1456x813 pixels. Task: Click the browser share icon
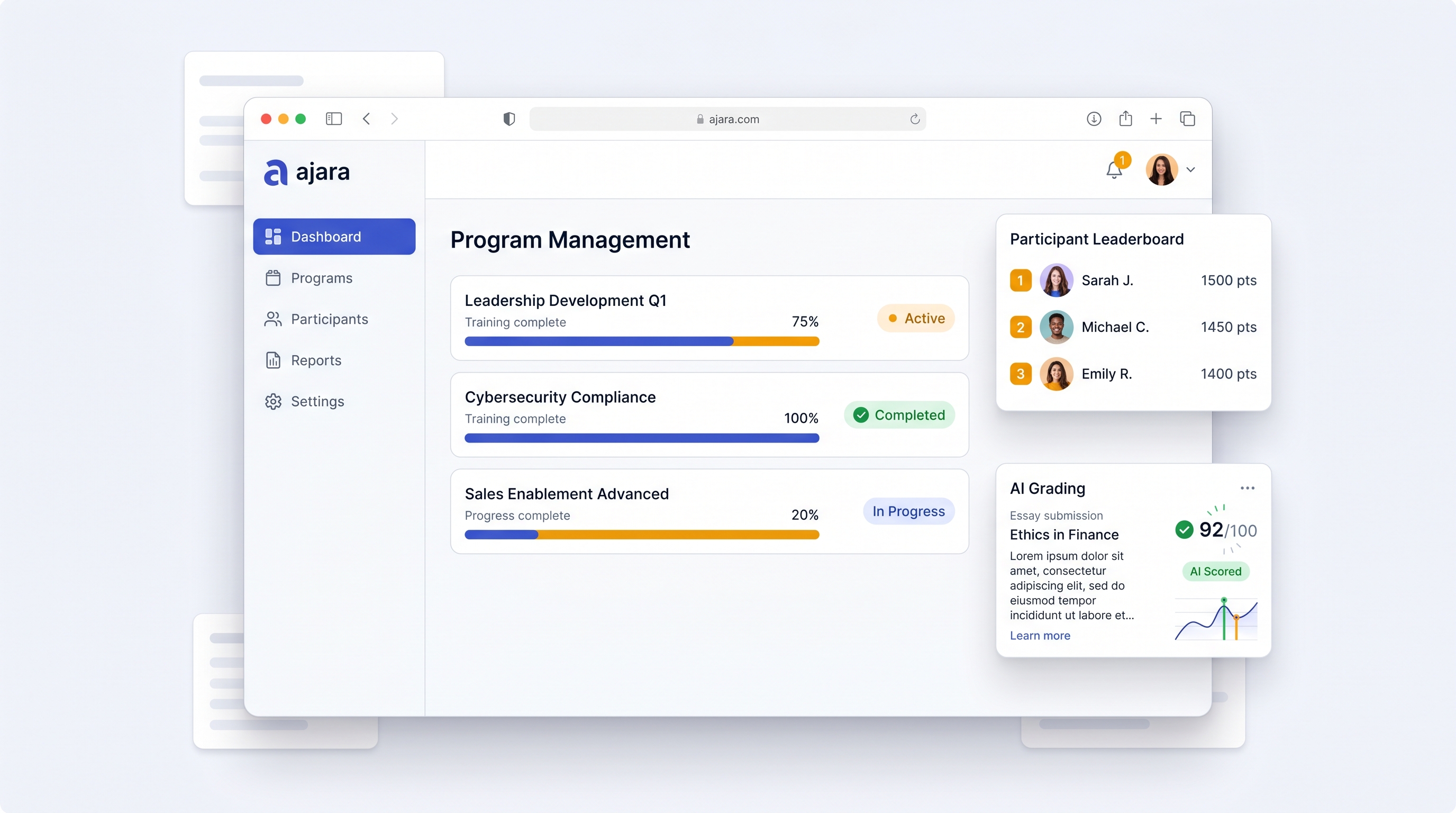(x=1125, y=118)
